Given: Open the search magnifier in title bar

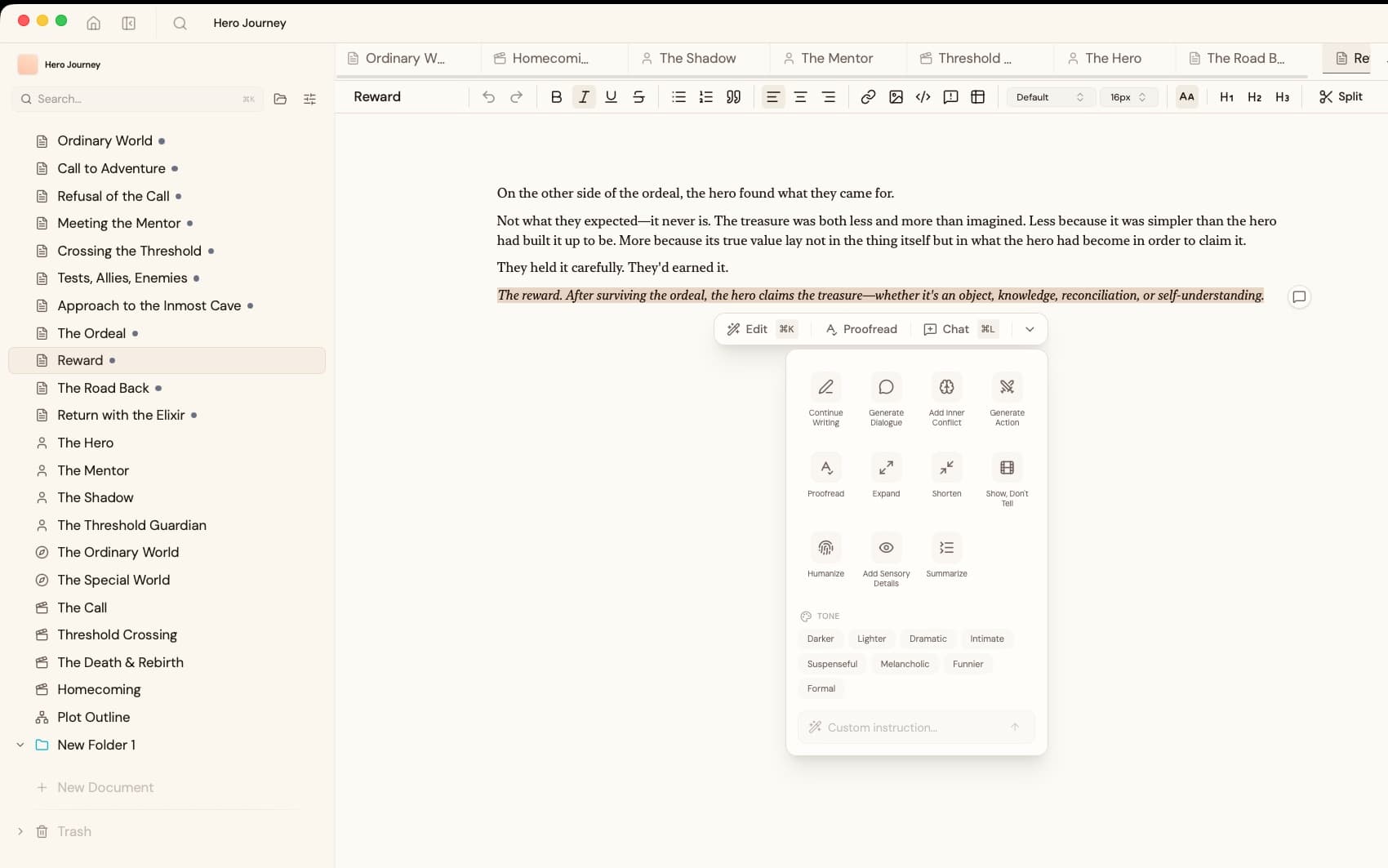Looking at the screenshot, I should pos(180,23).
